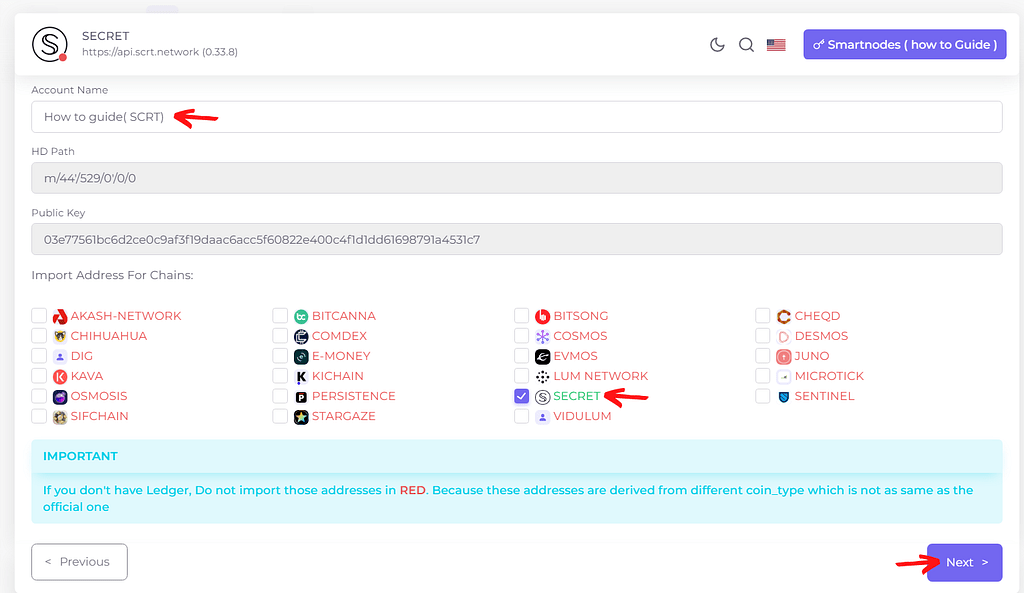Click Cosmos chain logo
This screenshot has height=593, width=1024.
[x=543, y=336]
